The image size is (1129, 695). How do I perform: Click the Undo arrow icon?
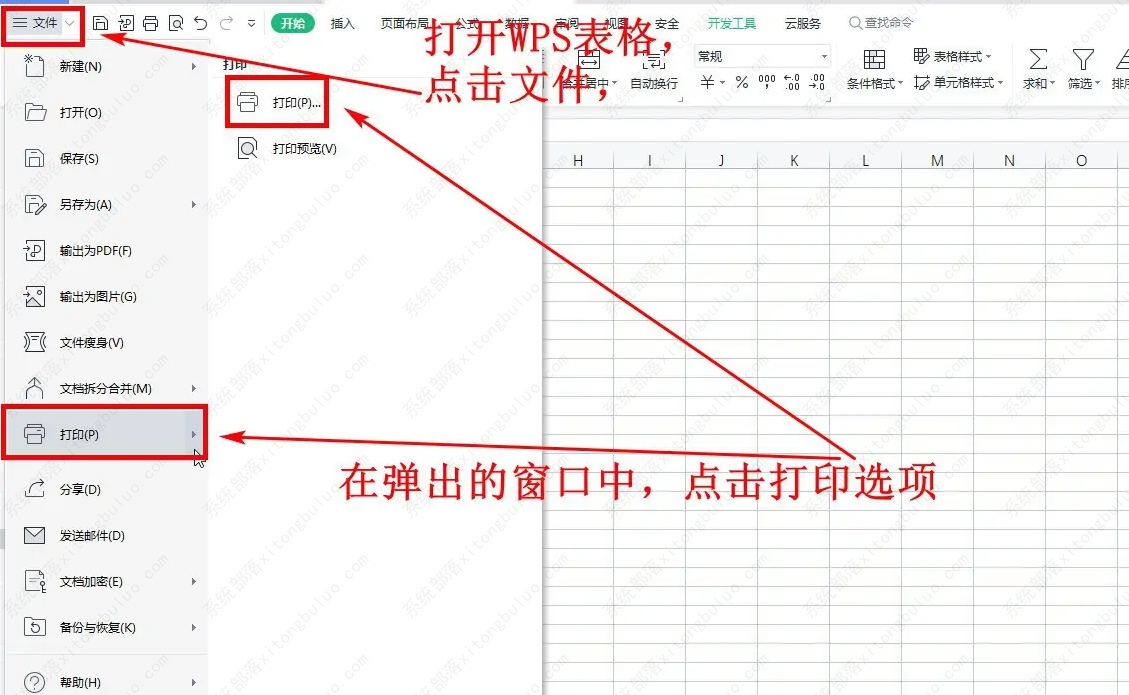coord(201,23)
